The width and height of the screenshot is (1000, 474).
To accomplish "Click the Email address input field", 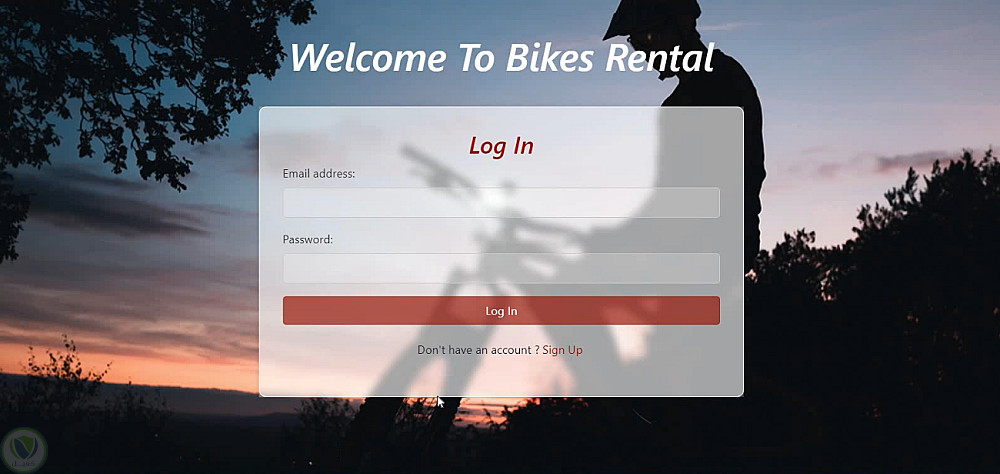I will (x=501, y=202).
